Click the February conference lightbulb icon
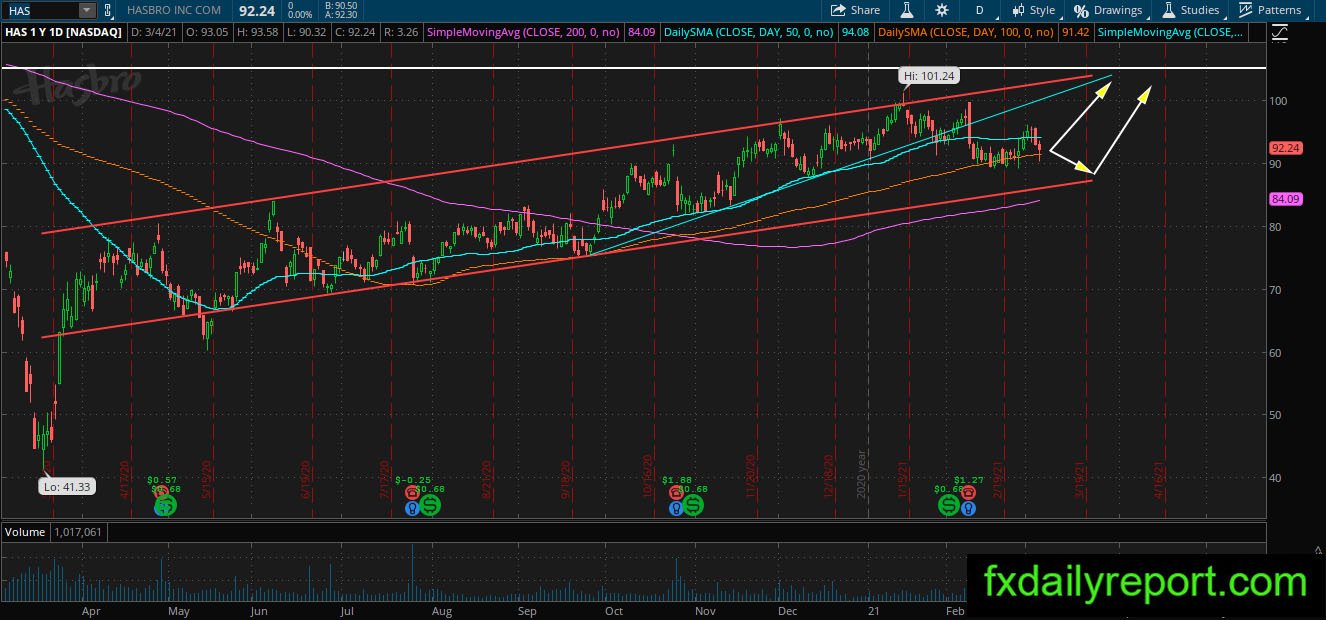 click(968, 508)
